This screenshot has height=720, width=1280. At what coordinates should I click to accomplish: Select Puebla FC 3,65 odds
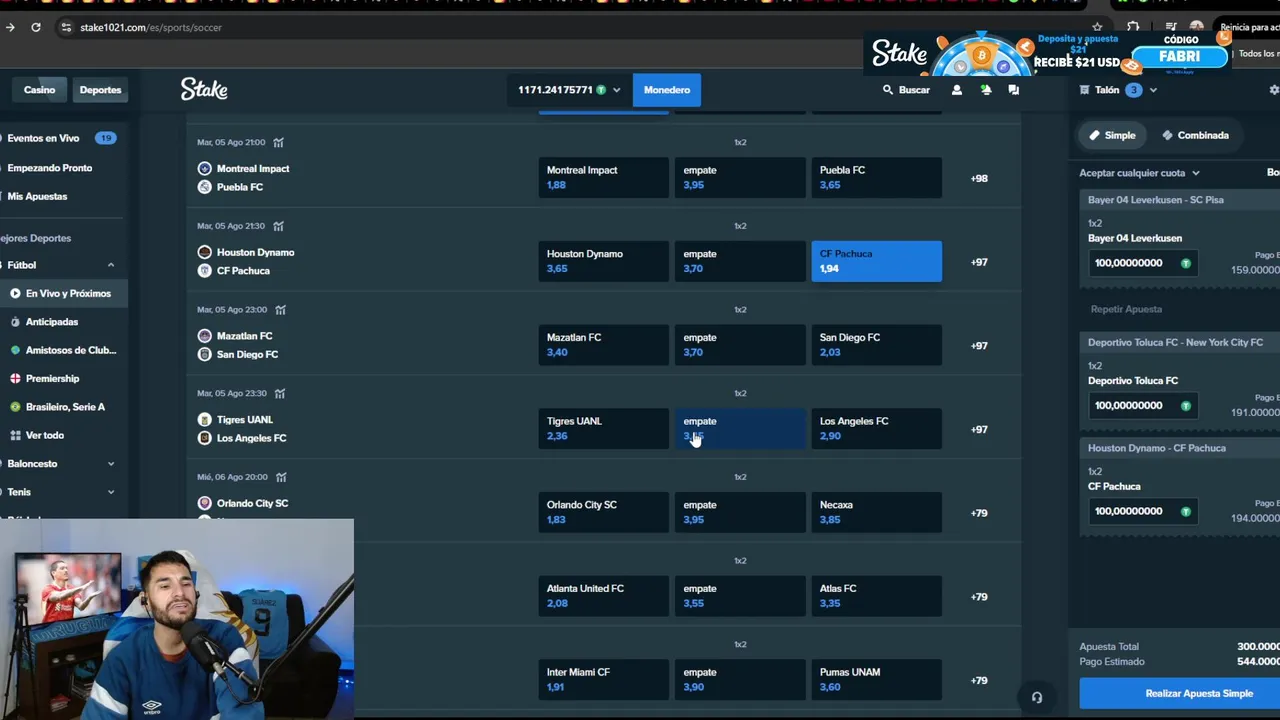876,177
